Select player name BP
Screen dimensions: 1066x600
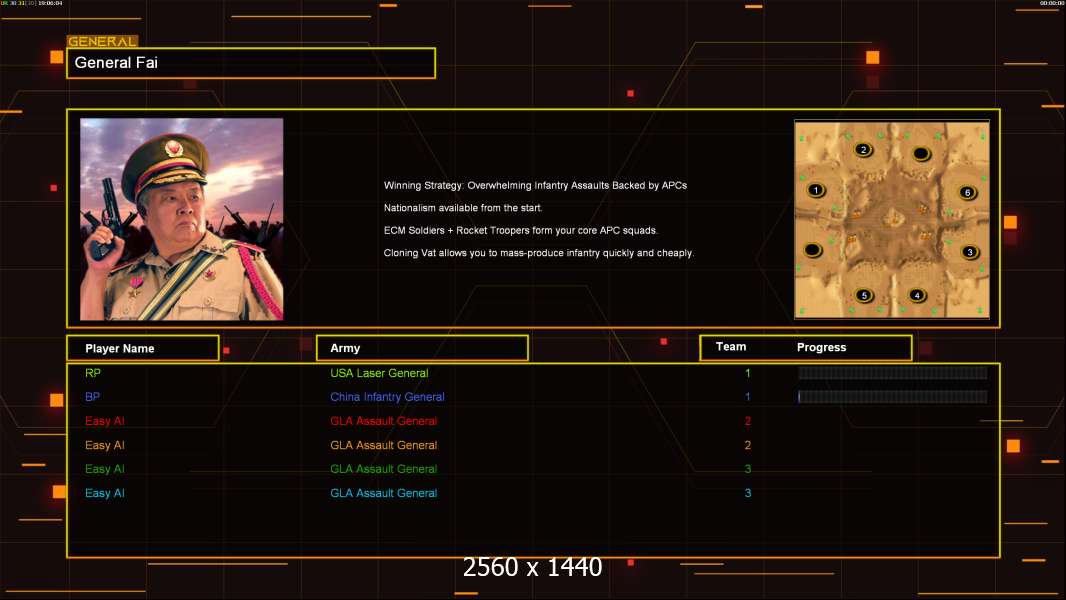[x=92, y=397]
